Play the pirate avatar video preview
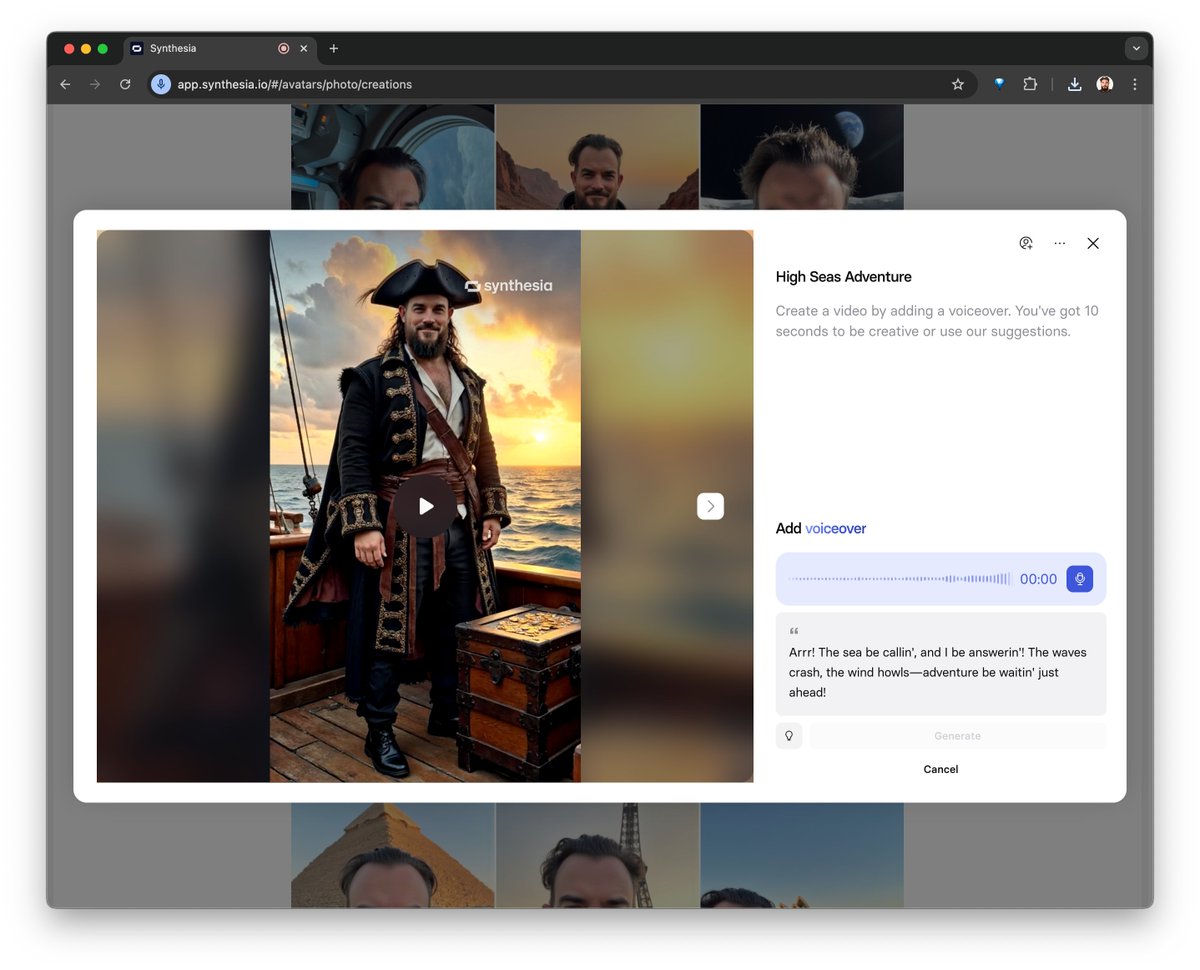The width and height of the screenshot is (1200, 970). (x=426, y=506)
